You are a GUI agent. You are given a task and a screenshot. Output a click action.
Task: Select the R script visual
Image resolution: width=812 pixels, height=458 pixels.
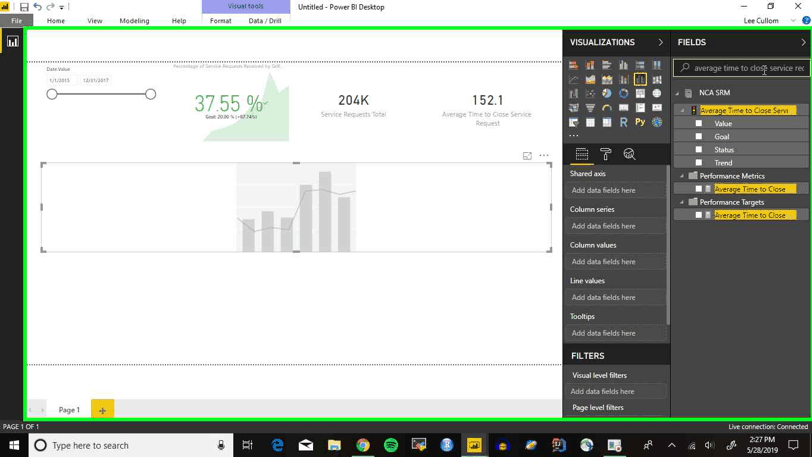click(x=624, y=122)
